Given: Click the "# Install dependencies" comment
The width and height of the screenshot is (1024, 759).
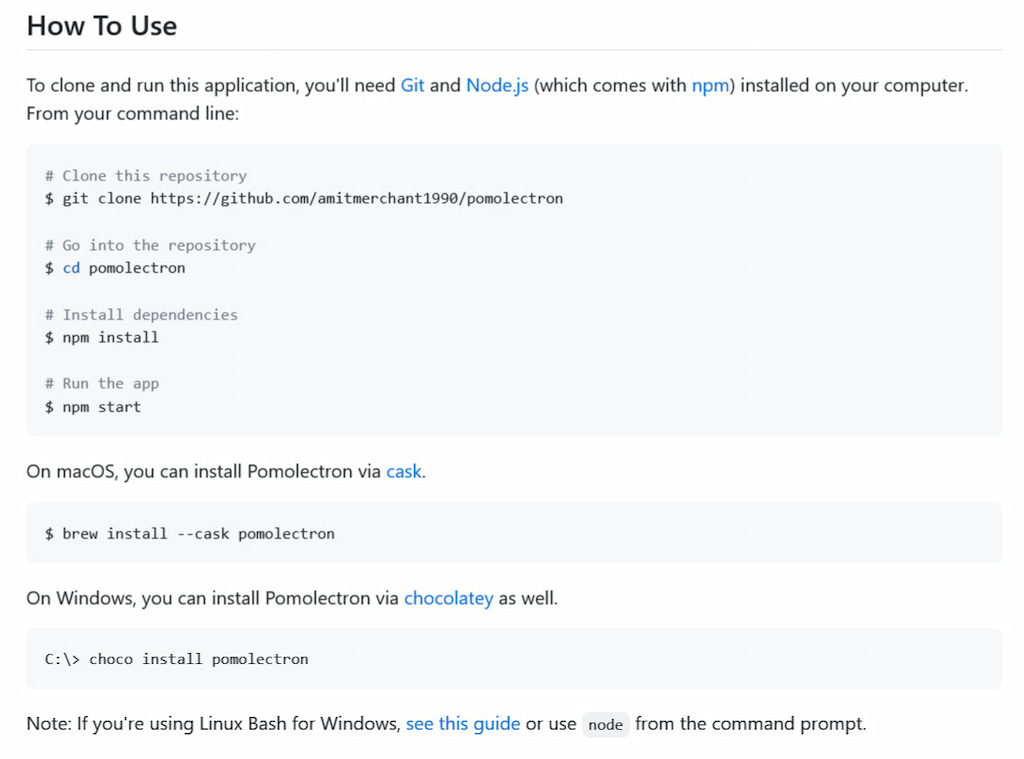Looking at the screenshot, I should click(x=141, y=315).
